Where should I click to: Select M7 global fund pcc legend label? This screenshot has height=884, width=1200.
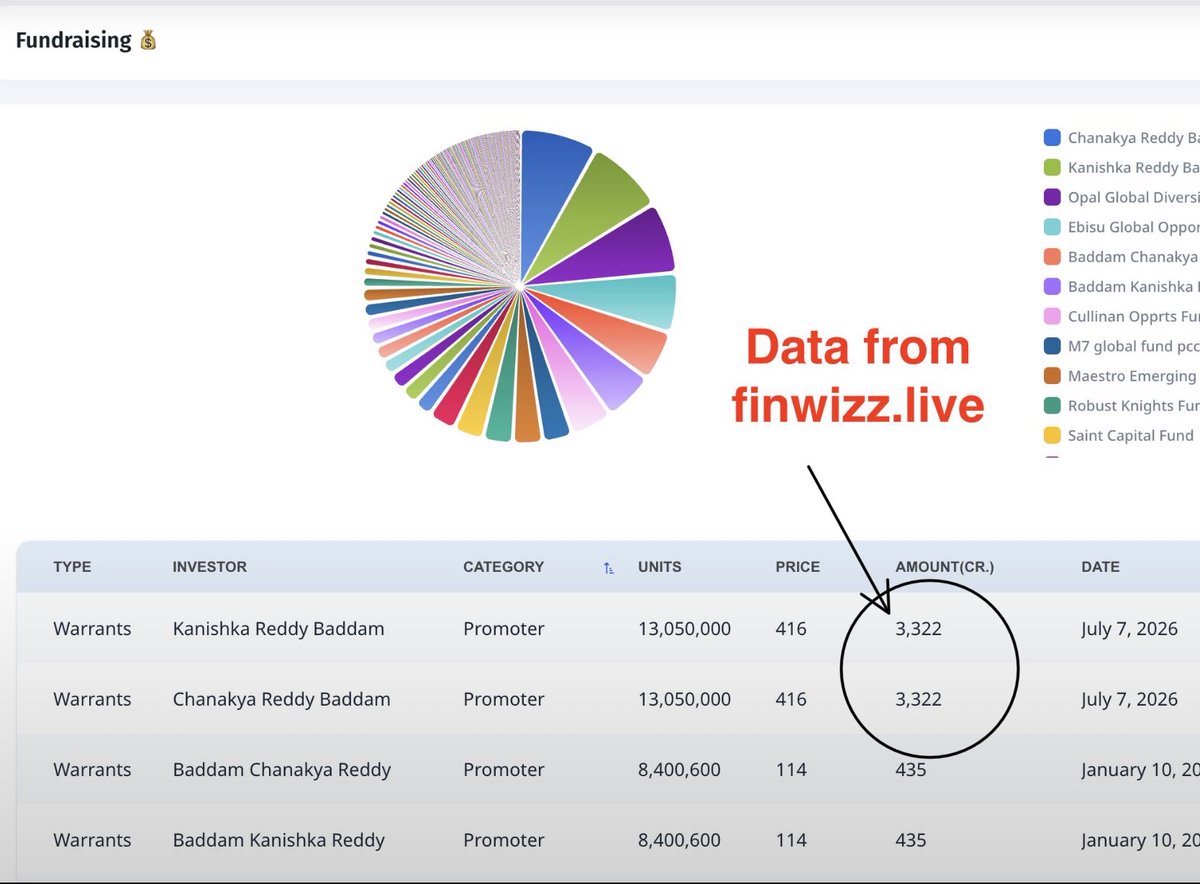(1133, 346)
